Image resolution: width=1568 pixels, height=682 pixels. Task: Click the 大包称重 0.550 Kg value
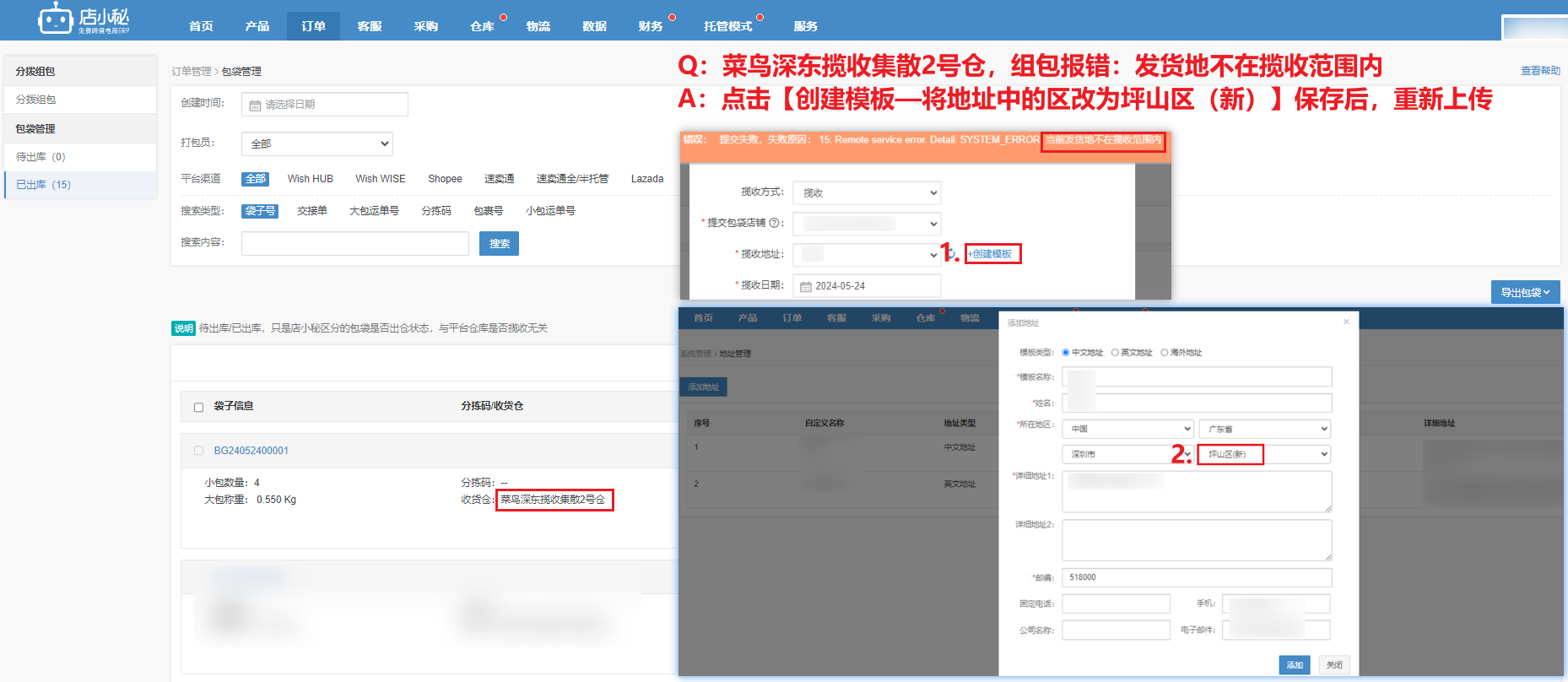coord(277,500)
